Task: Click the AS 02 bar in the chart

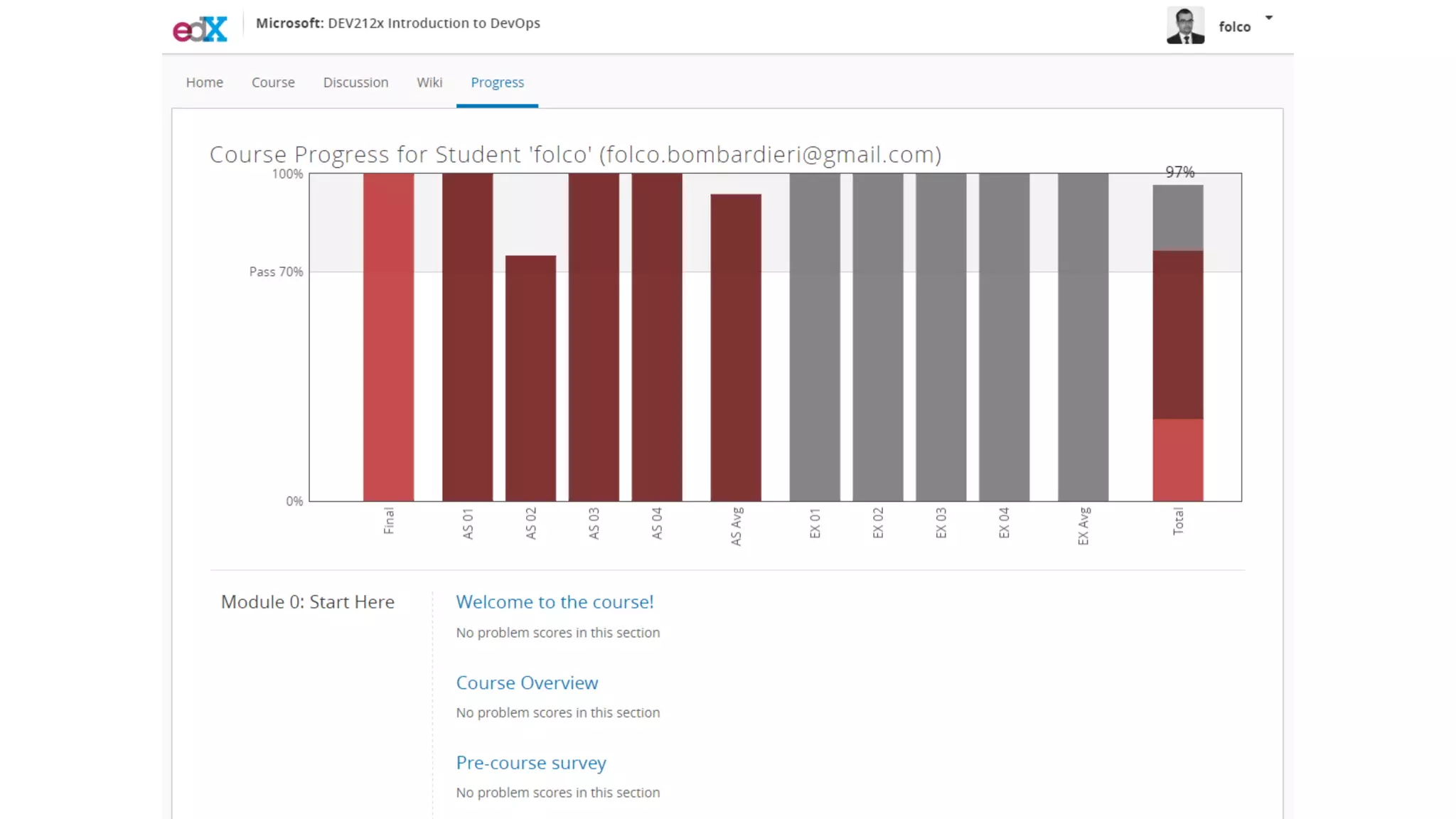Action: click(530, 378)
